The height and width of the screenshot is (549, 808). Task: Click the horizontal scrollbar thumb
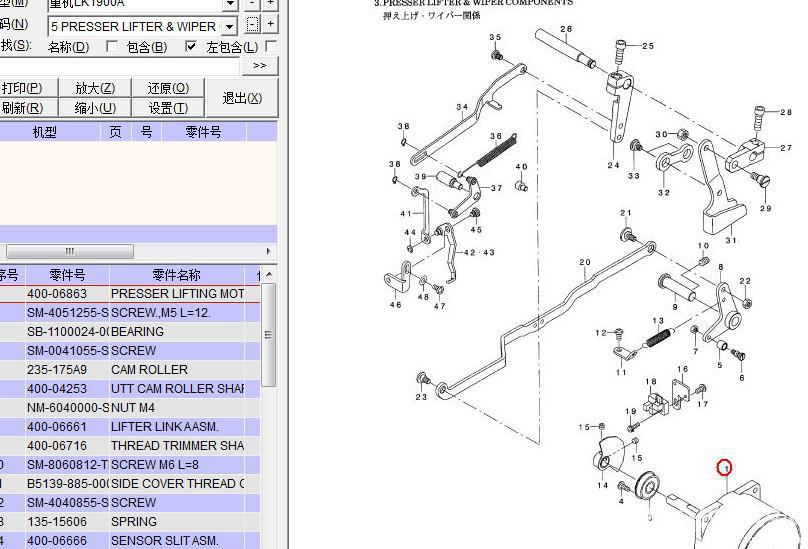[x=70, y=252]
